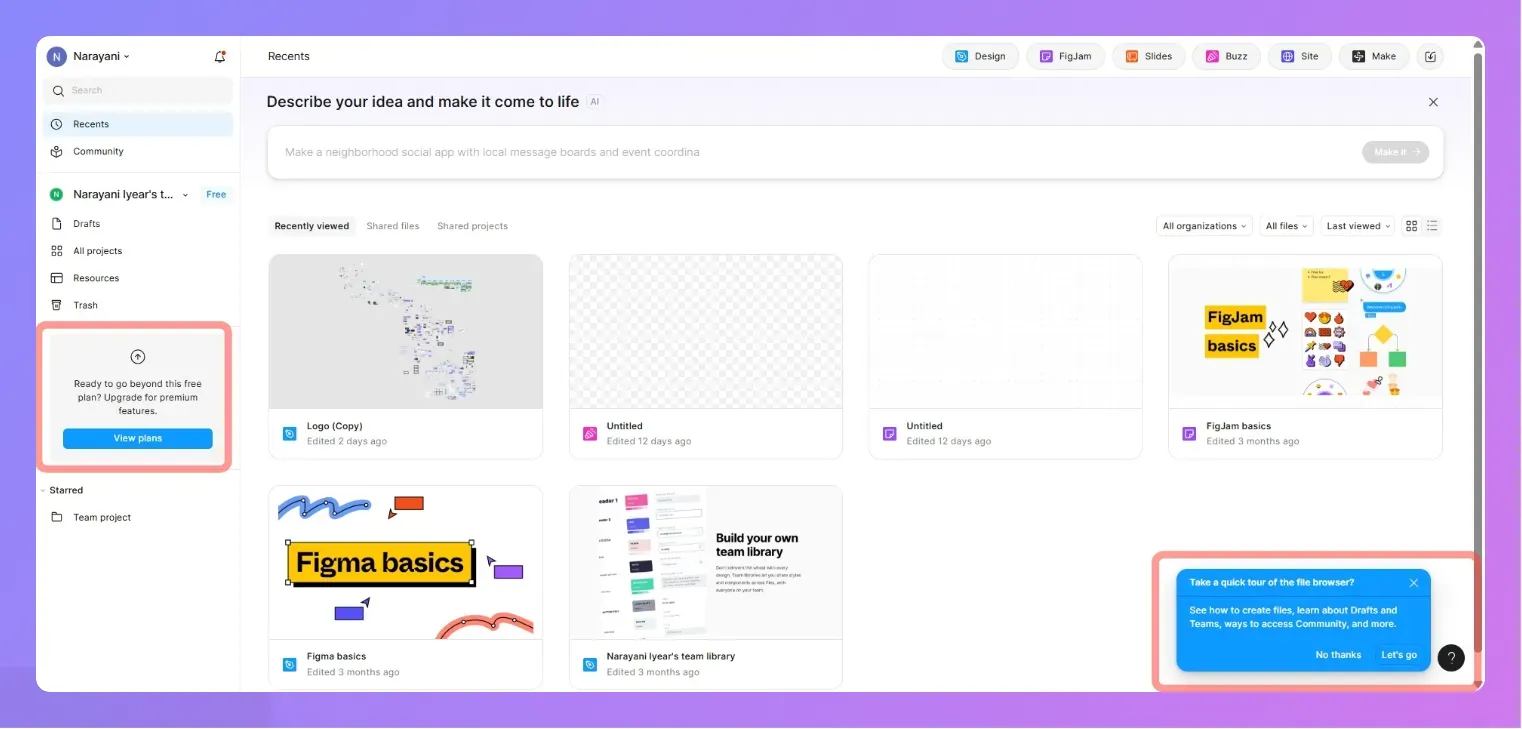1522x729 pixels.
Task: Open Make from the toolbar
Action: point(1373,56)
